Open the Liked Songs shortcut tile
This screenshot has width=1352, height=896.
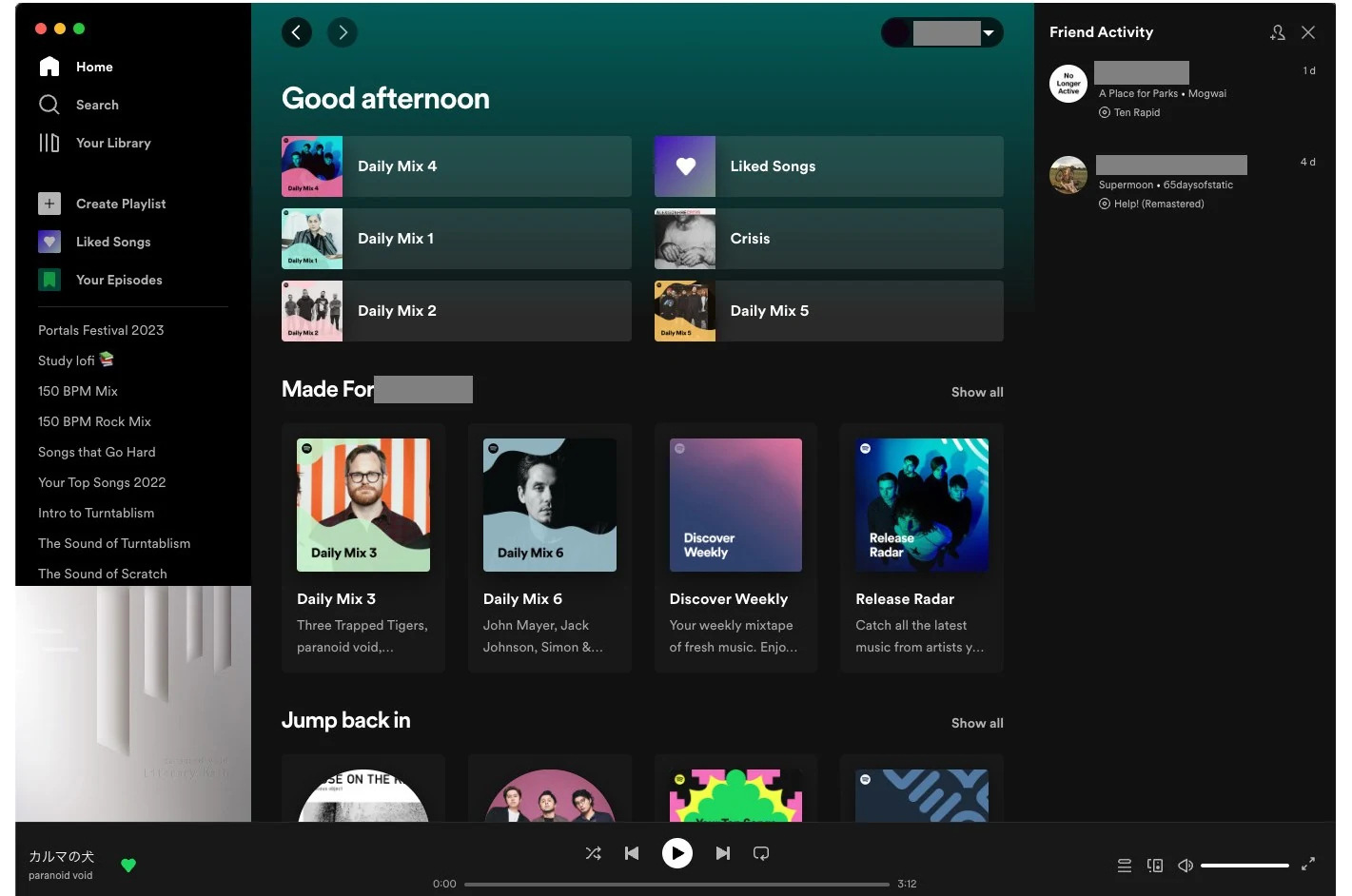(x=829, y=166)
